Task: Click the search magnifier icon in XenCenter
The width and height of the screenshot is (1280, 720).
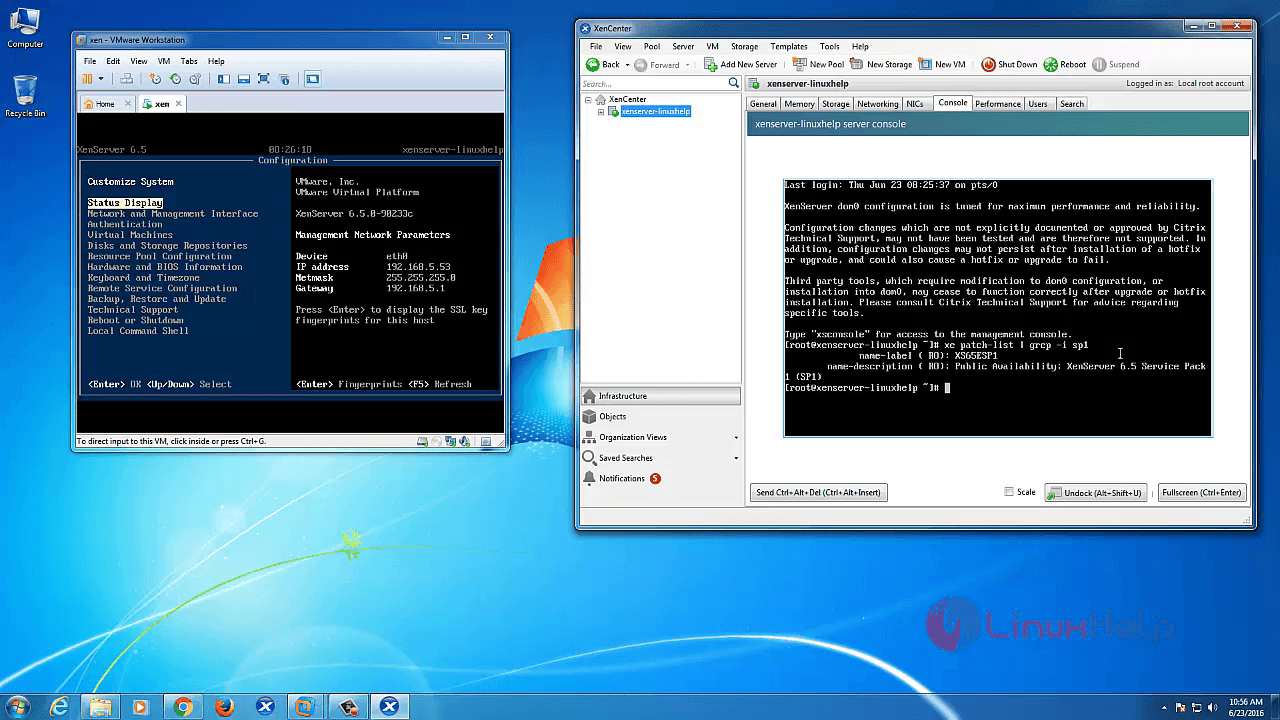Action: click(733, 83)
